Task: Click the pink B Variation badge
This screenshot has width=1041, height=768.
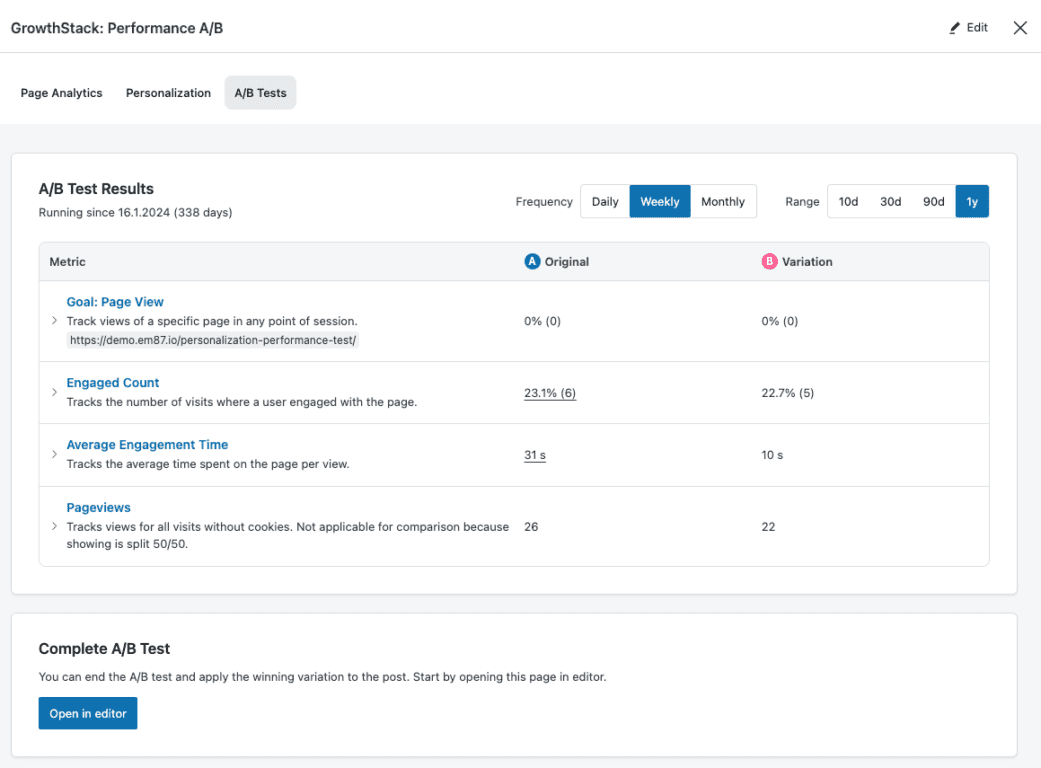Action: [769, 262]
